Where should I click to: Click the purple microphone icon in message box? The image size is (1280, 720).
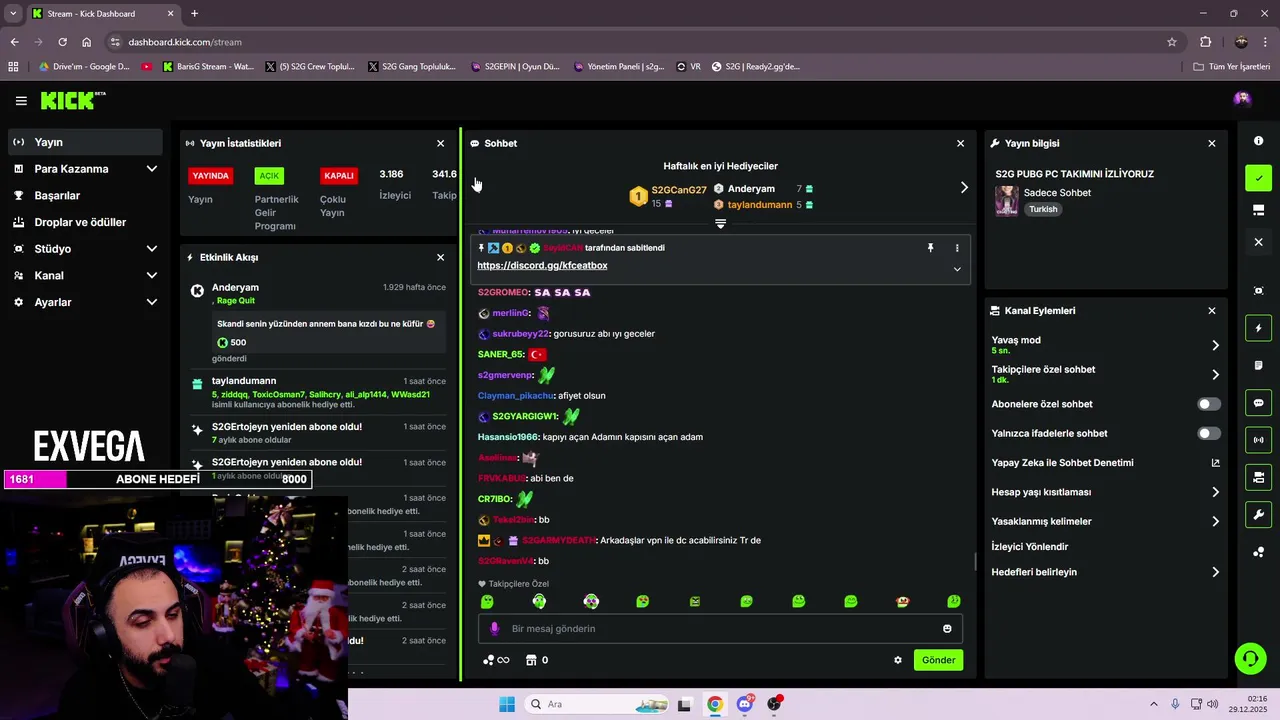(x=495, y=629)
